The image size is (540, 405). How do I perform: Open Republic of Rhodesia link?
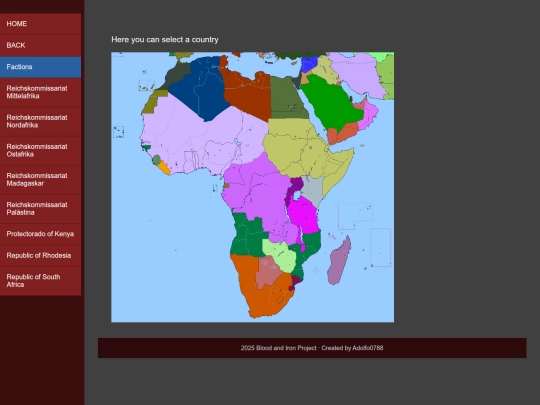pos(40,256)
